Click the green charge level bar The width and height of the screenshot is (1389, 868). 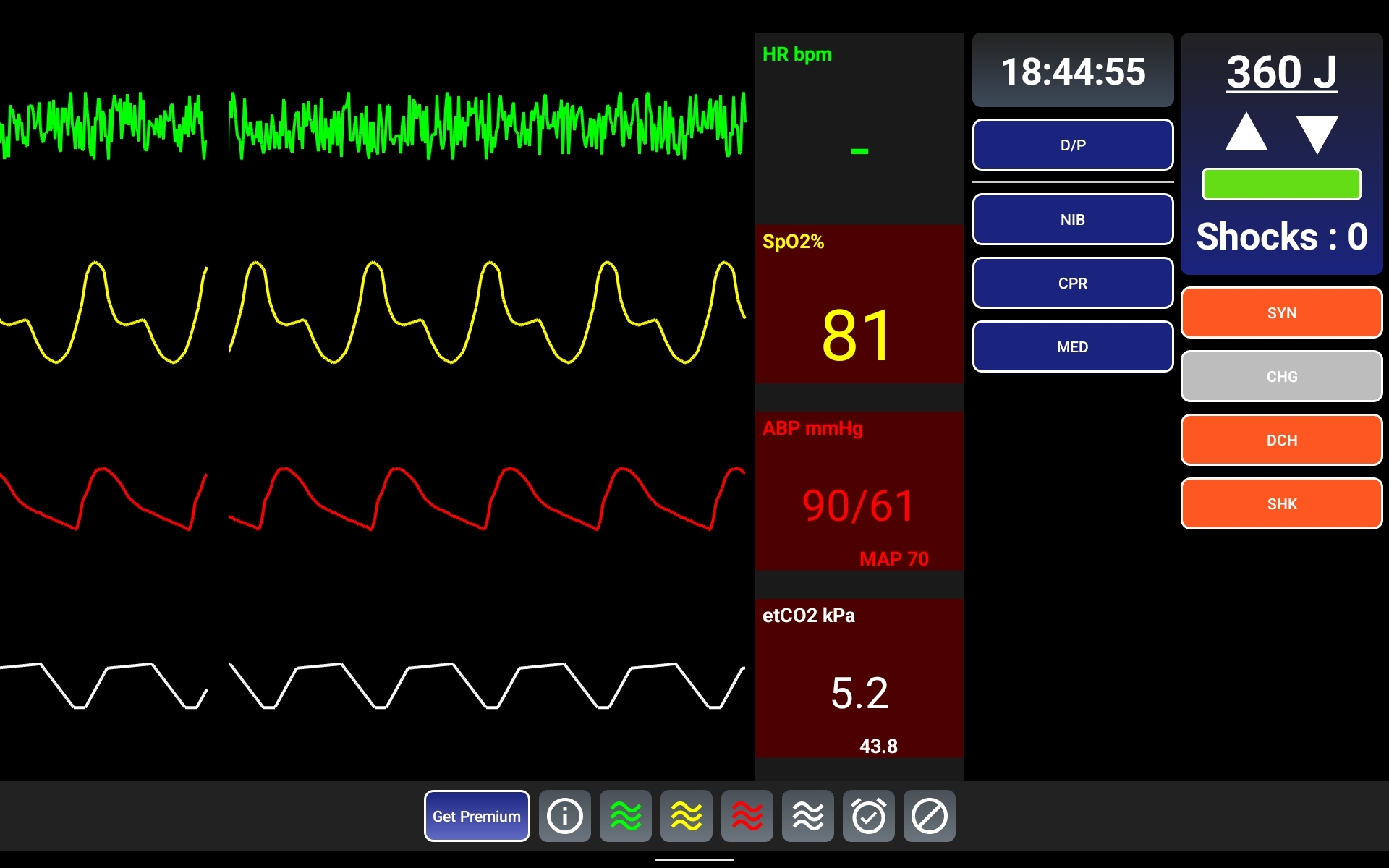1281,184
